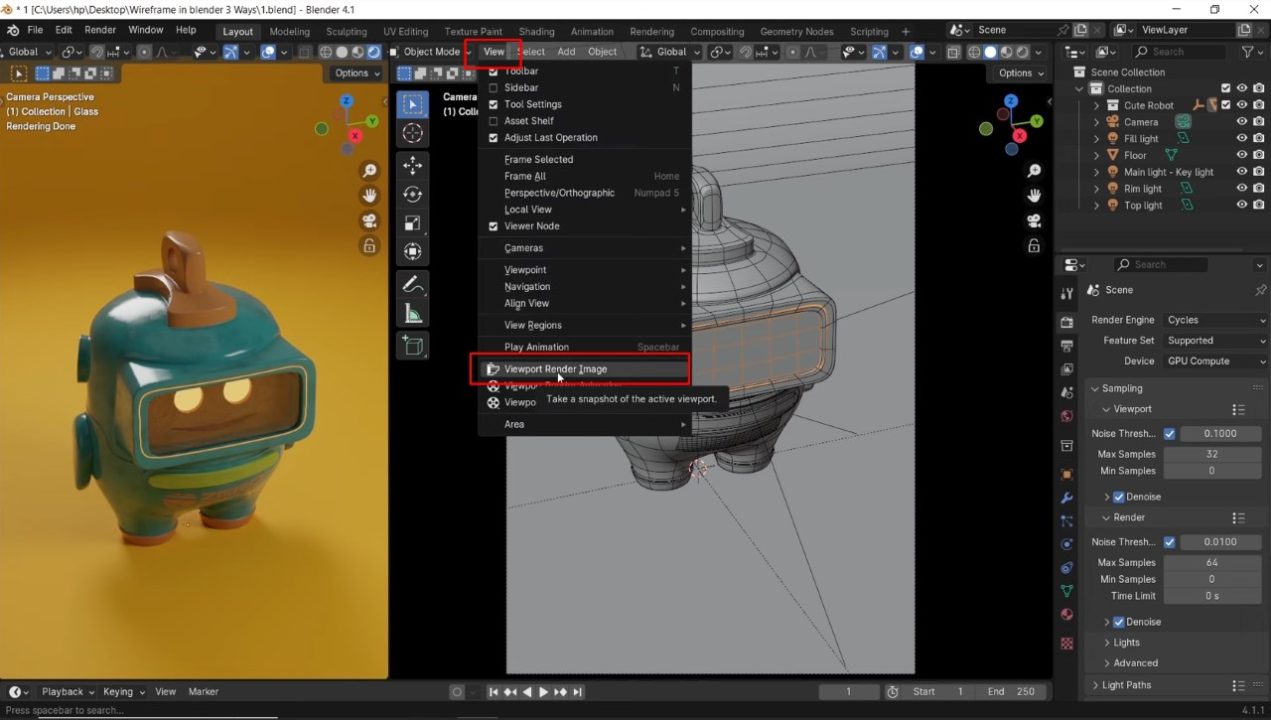Screen dimensions: 1271x720
Task: Adjust the Render Max Samples field
Action: coord(1211,562)
